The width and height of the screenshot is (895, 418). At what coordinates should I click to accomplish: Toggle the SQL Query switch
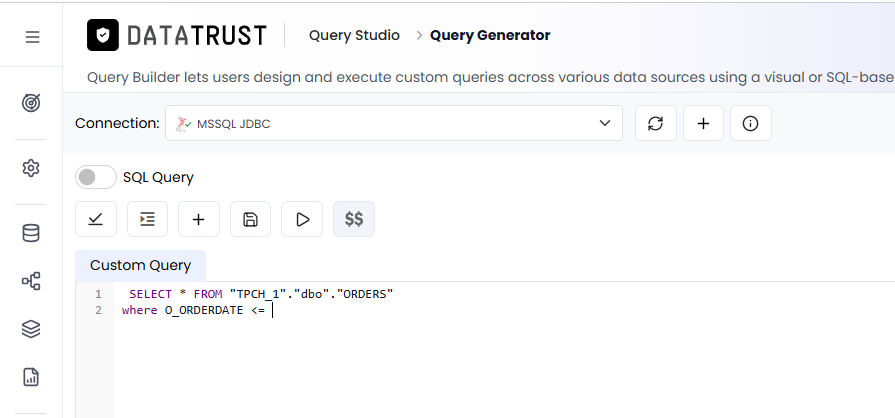[x=95, y=177]
